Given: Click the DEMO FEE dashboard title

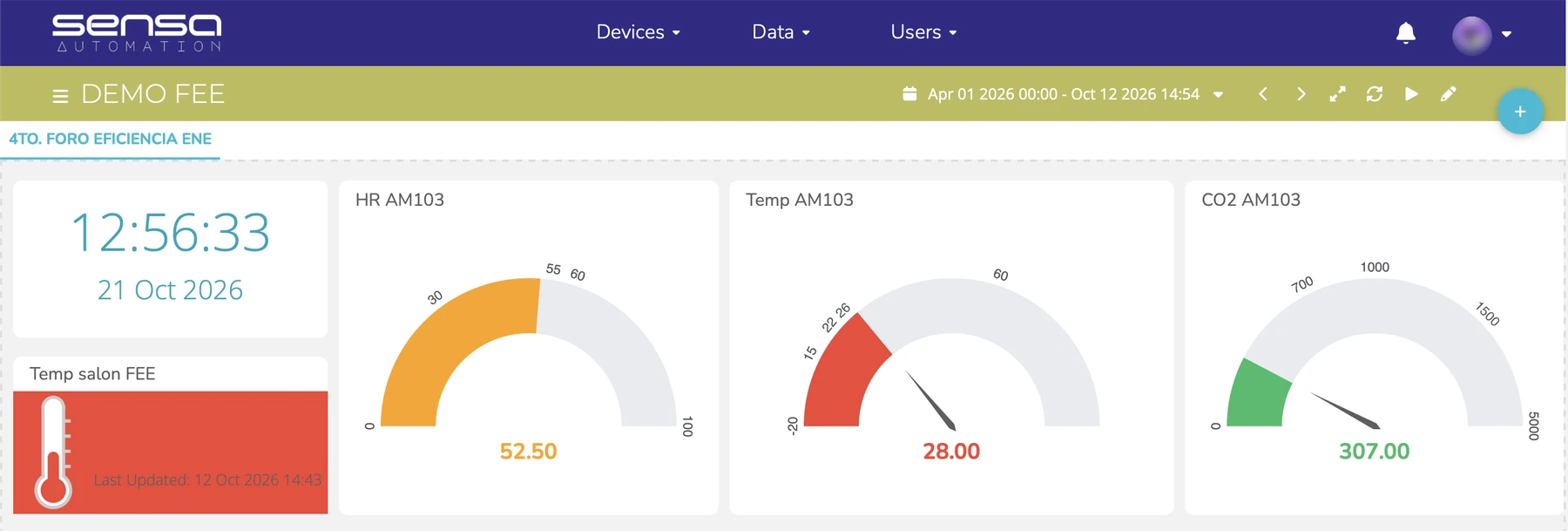Looking at the screenshot, I should (x=153, y=93).
